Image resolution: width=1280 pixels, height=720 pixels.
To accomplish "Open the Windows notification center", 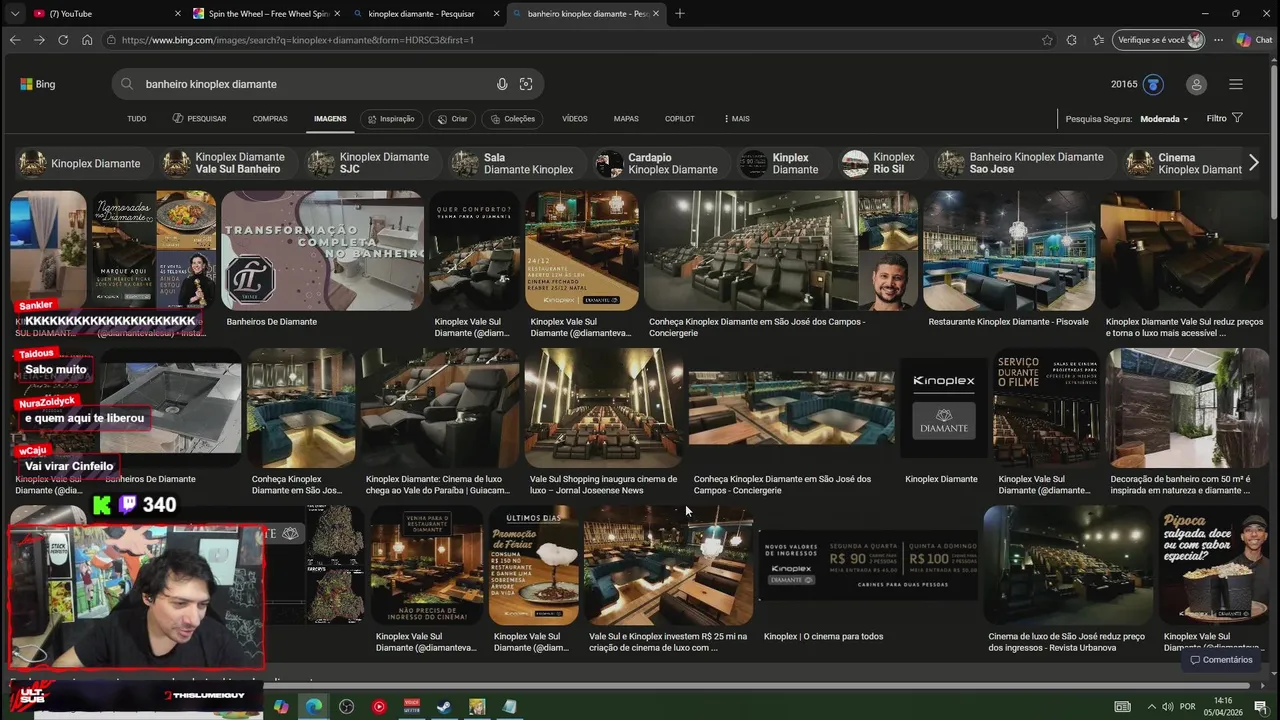I will (x=1261, y=707).
